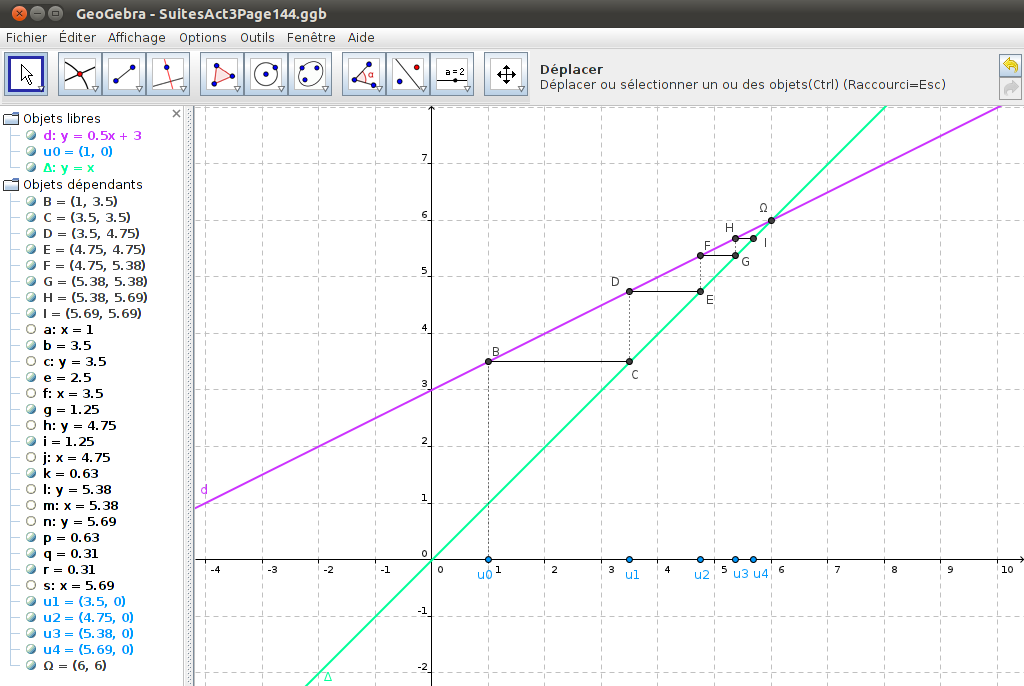Image resolution: width=1024 pixels, height=686 pixels.
Task: Open the Outils menu
Action: [x=257, y=37]
